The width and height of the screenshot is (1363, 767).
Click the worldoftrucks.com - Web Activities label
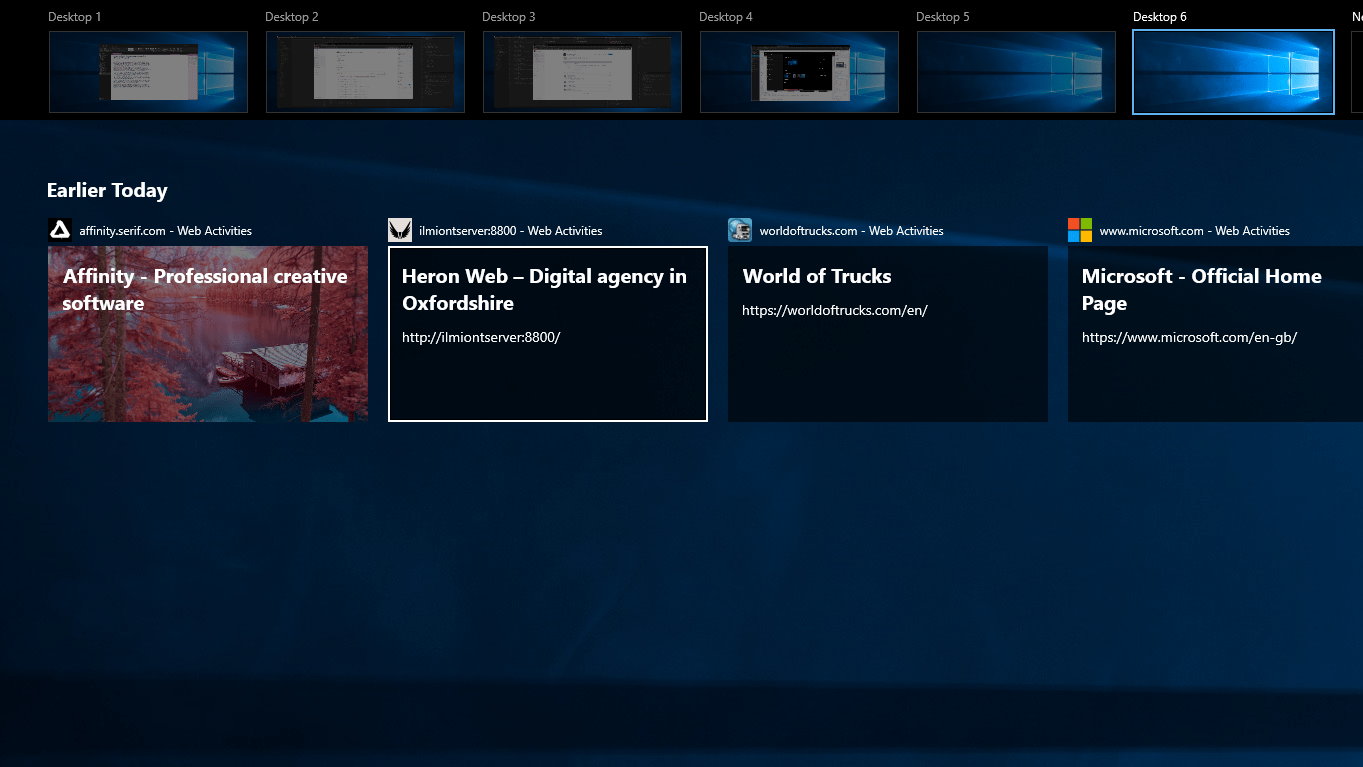(x=852, y=231)
